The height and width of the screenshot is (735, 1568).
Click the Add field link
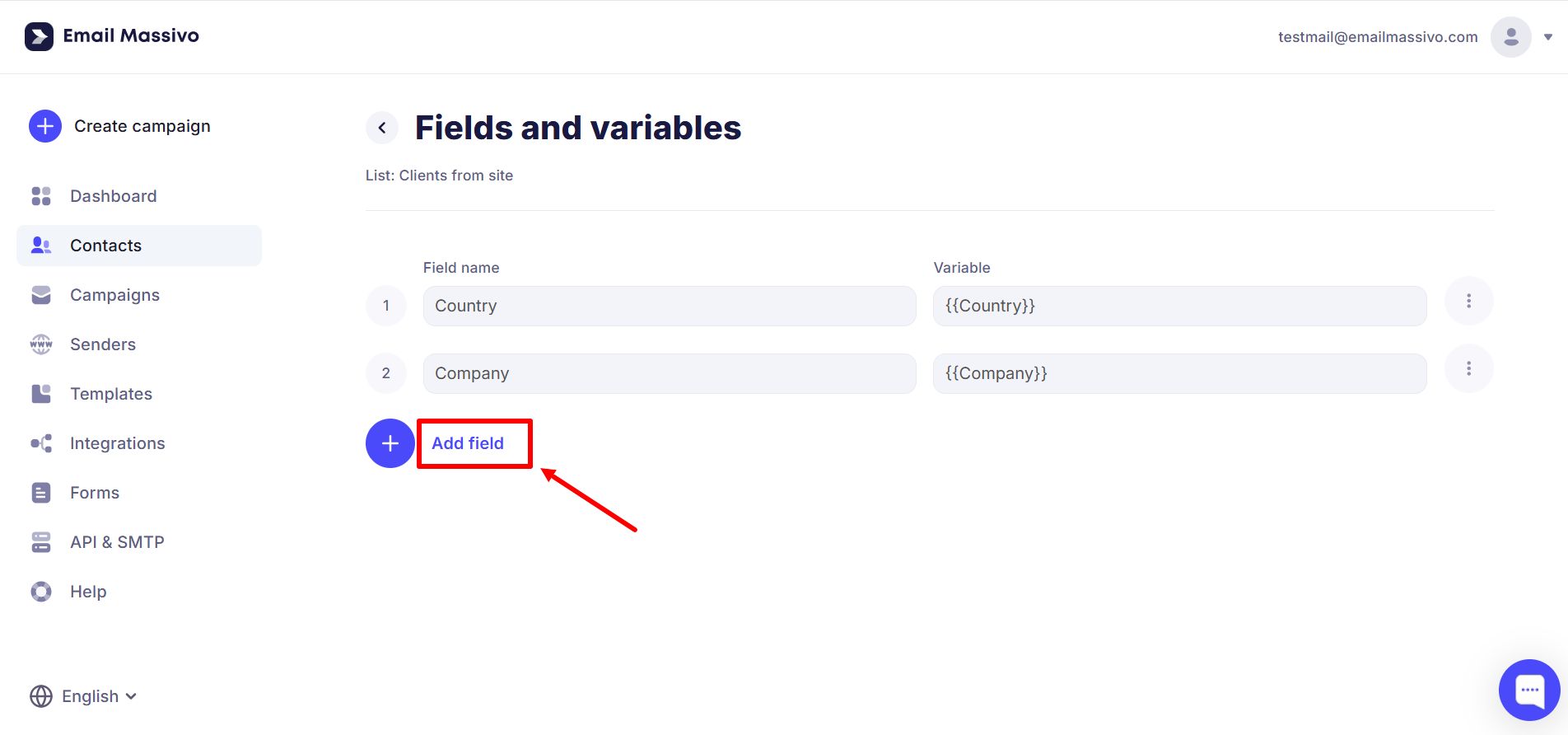pyautogui.click(x=468, y=443)
